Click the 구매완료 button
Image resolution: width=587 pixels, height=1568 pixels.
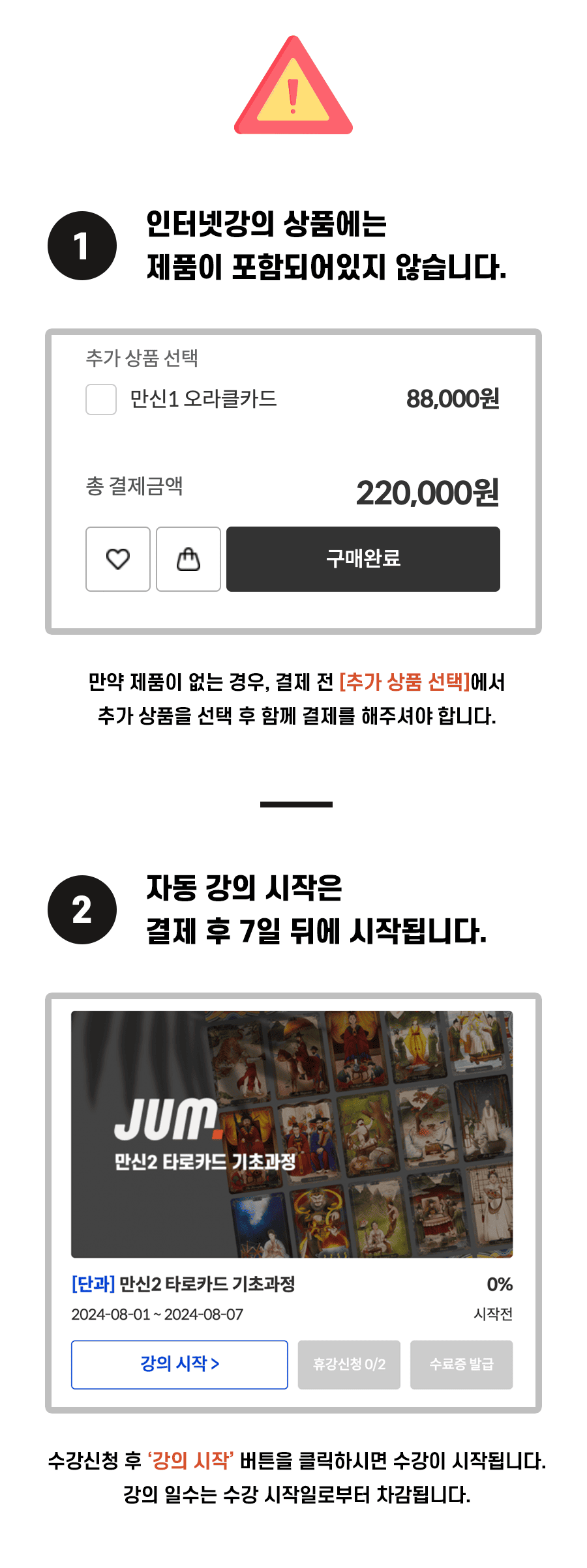[x=363, y=559]
